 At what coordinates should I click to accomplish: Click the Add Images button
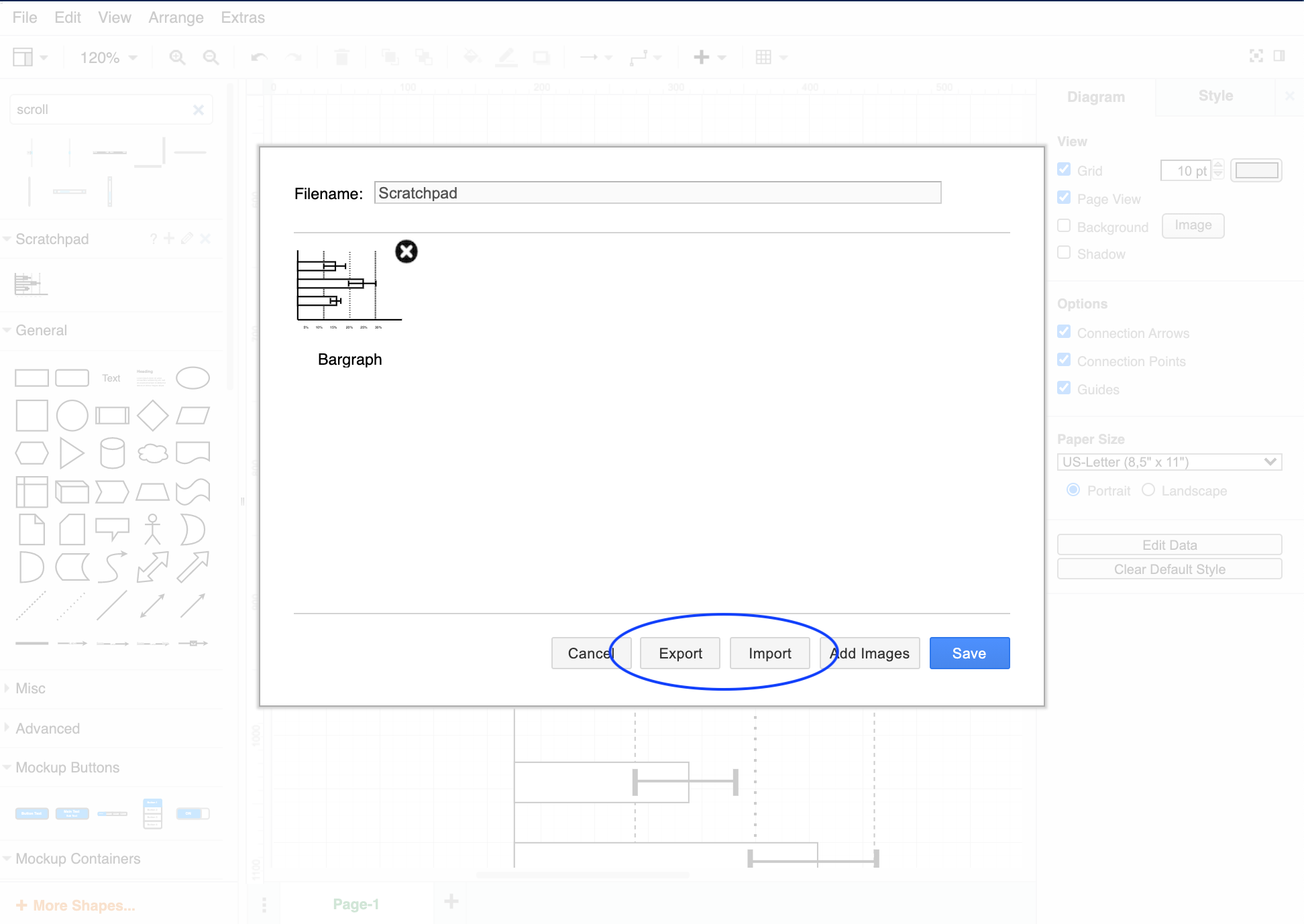pos(870,653)
